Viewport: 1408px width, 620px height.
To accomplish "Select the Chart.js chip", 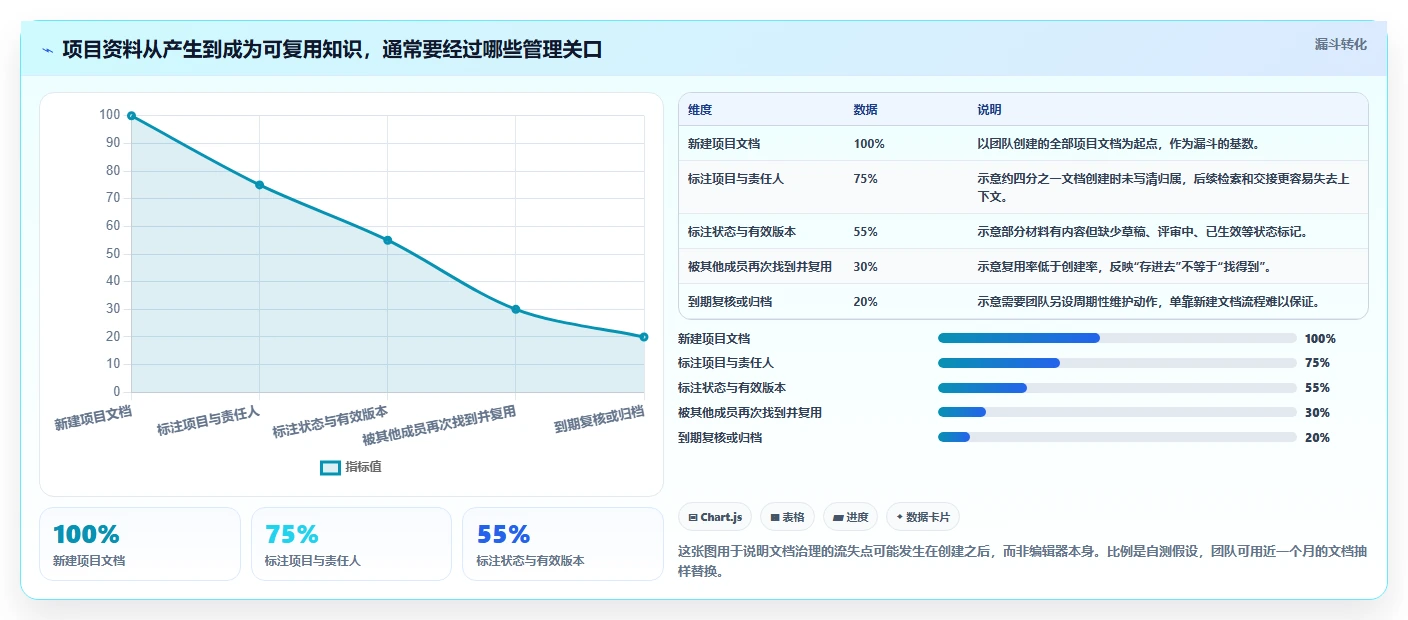I will [715, 517].
